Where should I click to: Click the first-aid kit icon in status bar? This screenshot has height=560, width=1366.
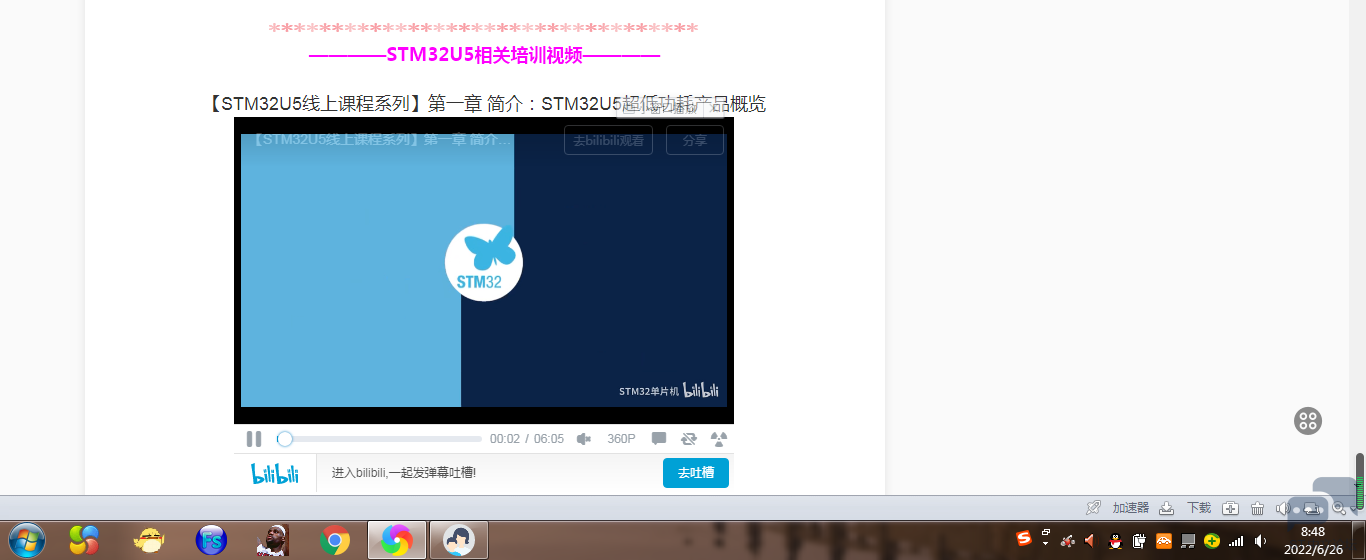click(1231, 508)
